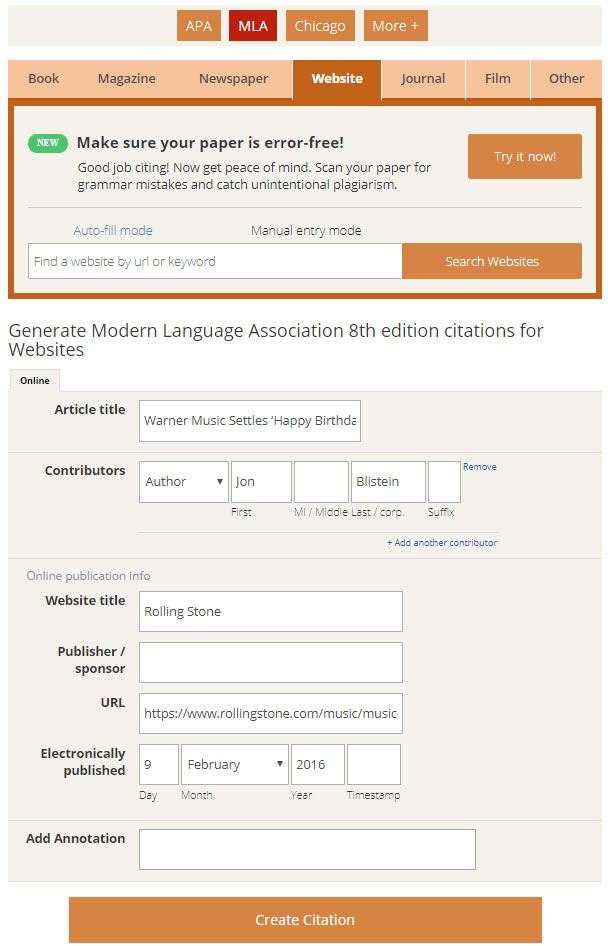Switch to Auto-fill mode
608x946 pixels.
pos(113,230)
